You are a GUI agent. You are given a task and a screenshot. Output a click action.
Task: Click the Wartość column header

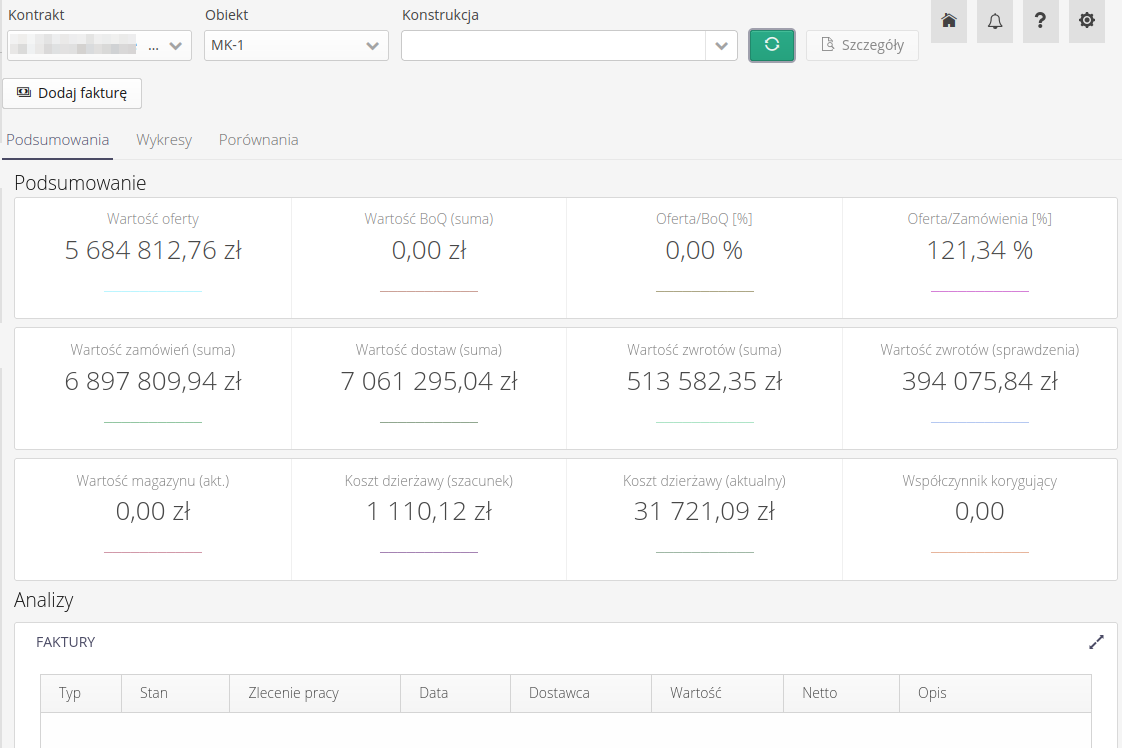coord(696,693)
